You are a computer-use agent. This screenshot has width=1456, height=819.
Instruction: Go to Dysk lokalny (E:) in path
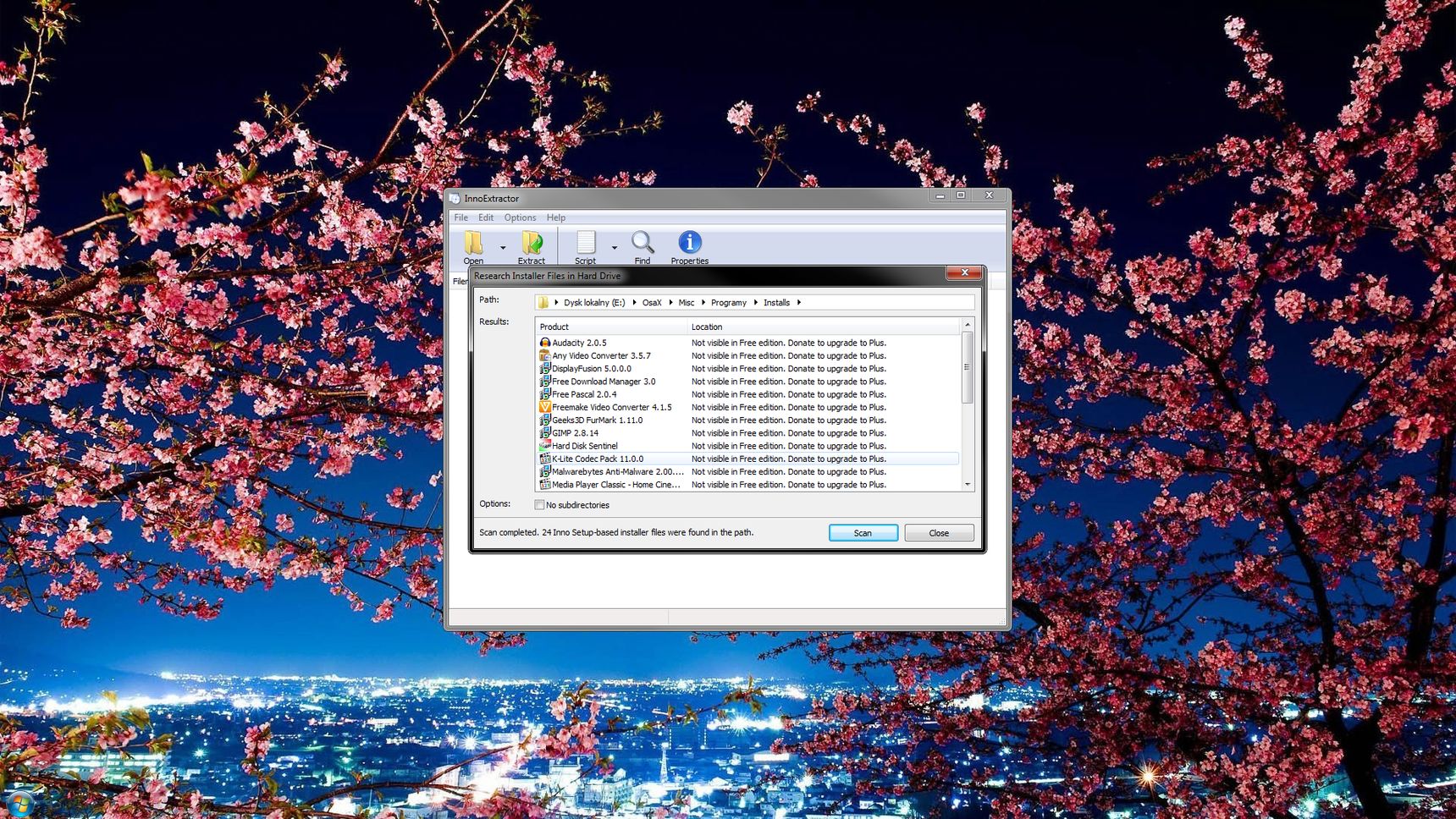click(594, 302)
